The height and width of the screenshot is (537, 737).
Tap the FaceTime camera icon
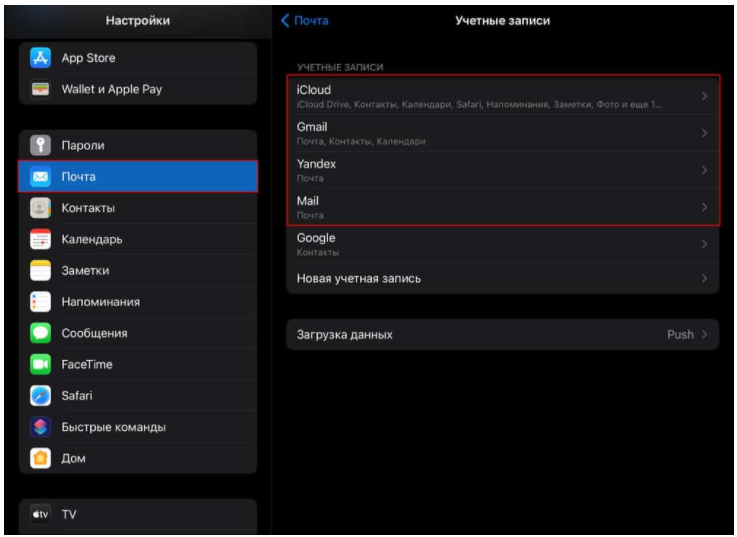tap(40, 365)
